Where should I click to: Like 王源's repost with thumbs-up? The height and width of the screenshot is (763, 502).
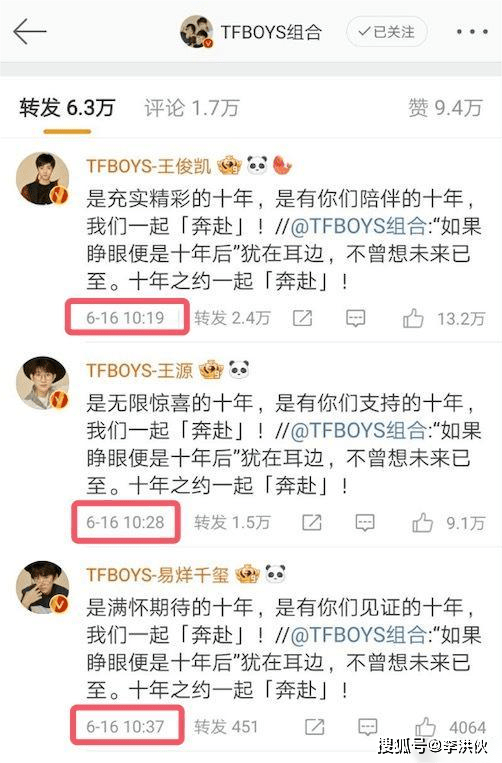pos(422,523)
